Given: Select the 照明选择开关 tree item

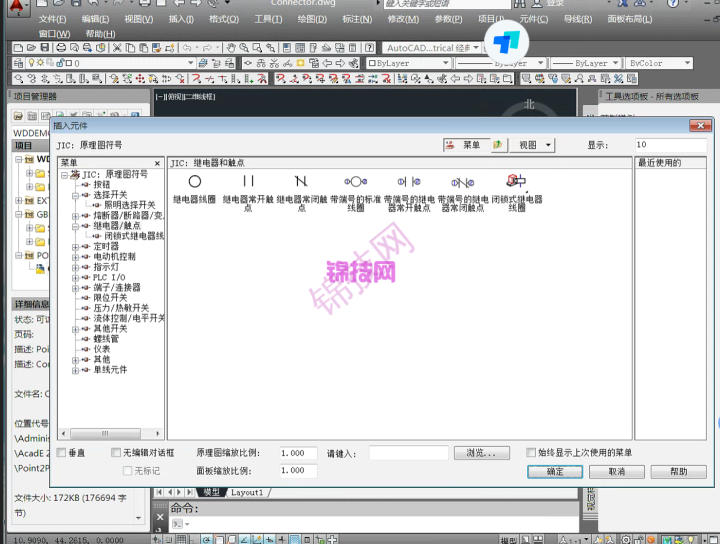Looking at the screenshot, I should point(129,205).
